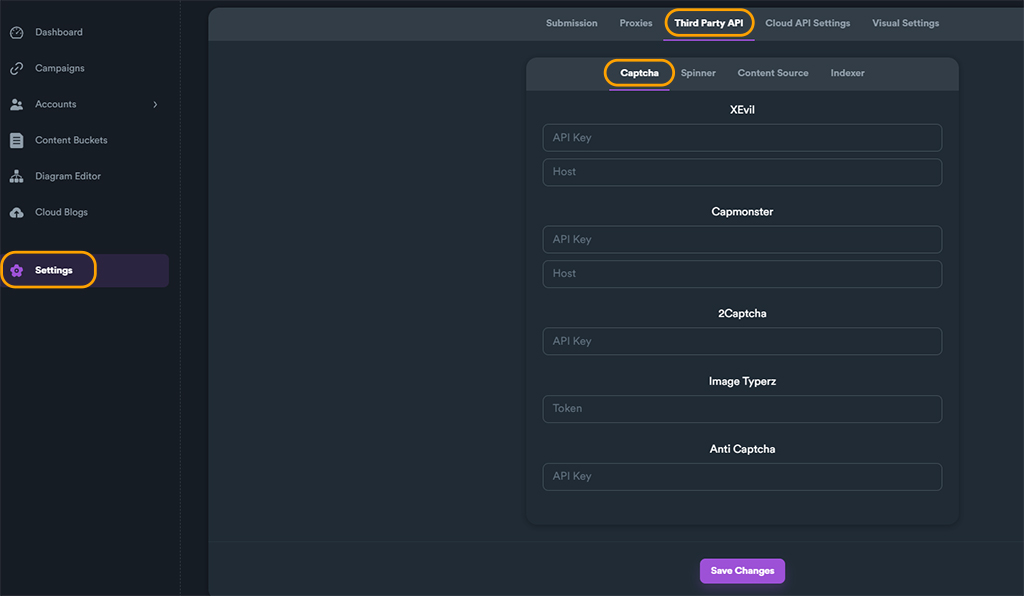Switch to the Indexer sub-tab
This screenshot has width=1024, height=596.
coord(848,72)
